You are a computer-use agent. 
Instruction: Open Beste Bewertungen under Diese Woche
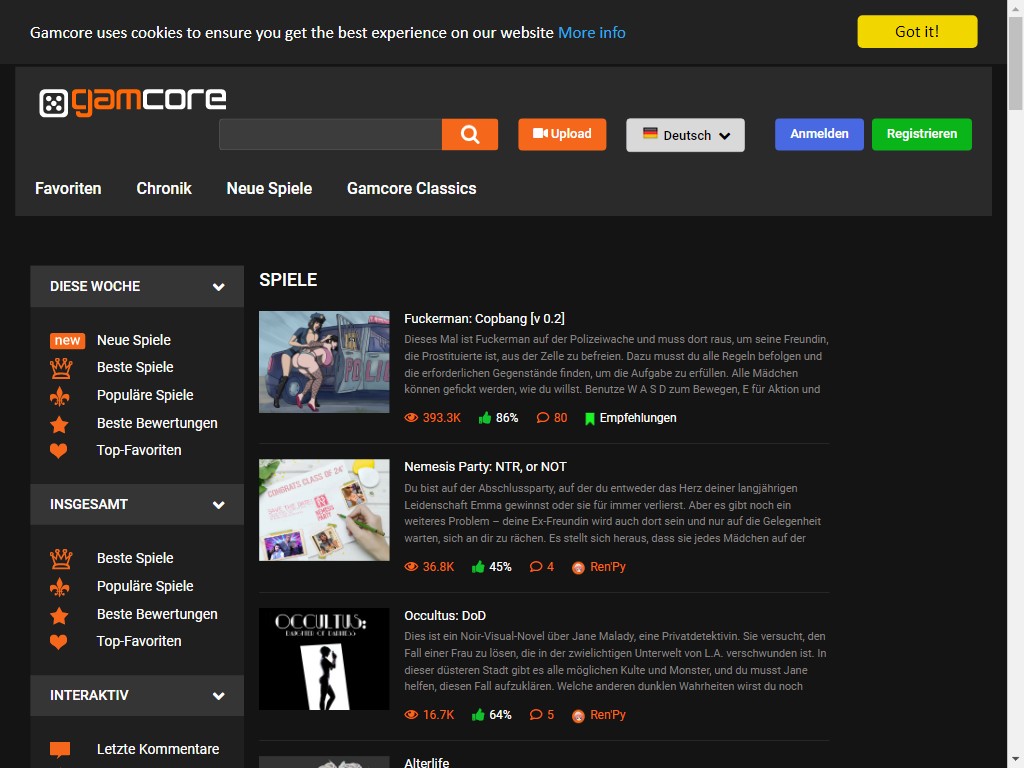click(157, 424)
